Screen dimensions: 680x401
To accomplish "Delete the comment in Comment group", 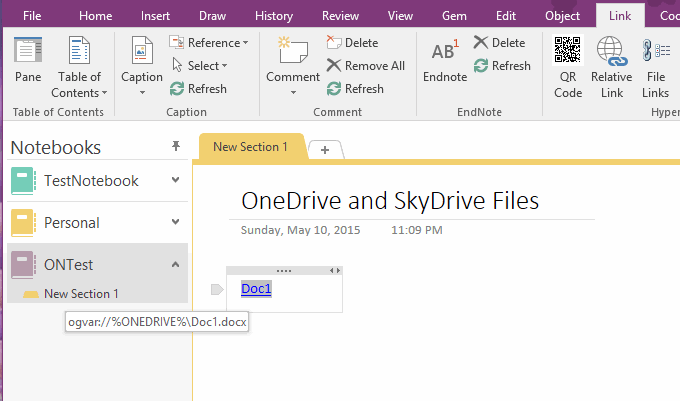I will 352,42.
